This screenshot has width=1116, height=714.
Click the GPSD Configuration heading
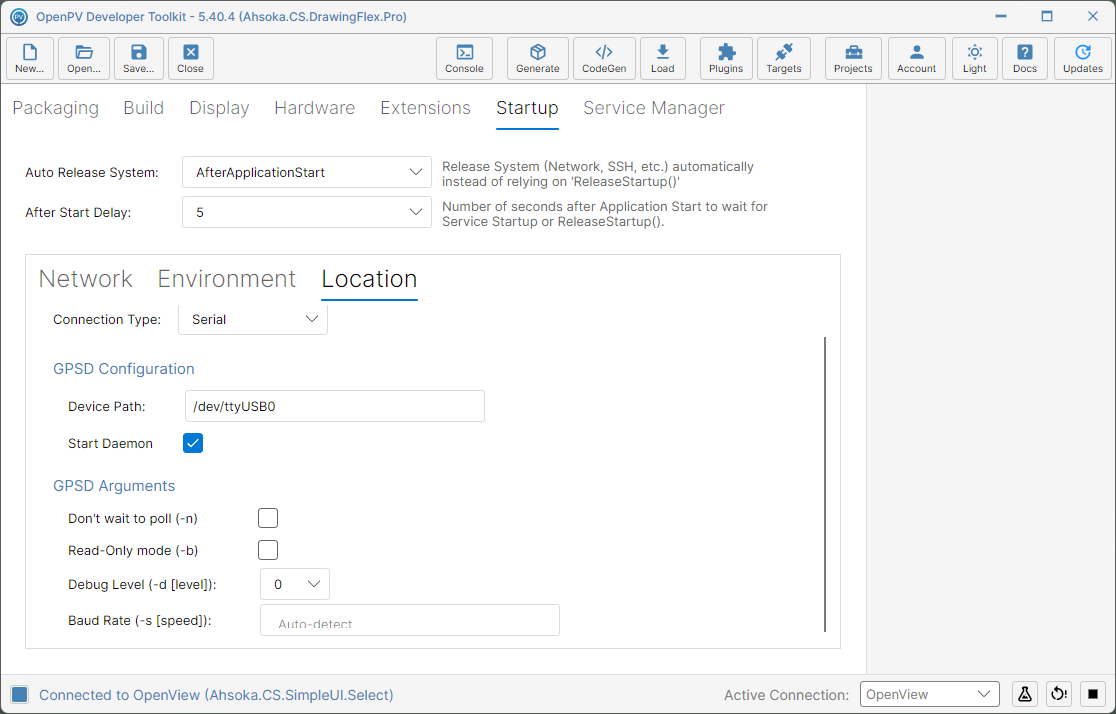tap(124, 369)
